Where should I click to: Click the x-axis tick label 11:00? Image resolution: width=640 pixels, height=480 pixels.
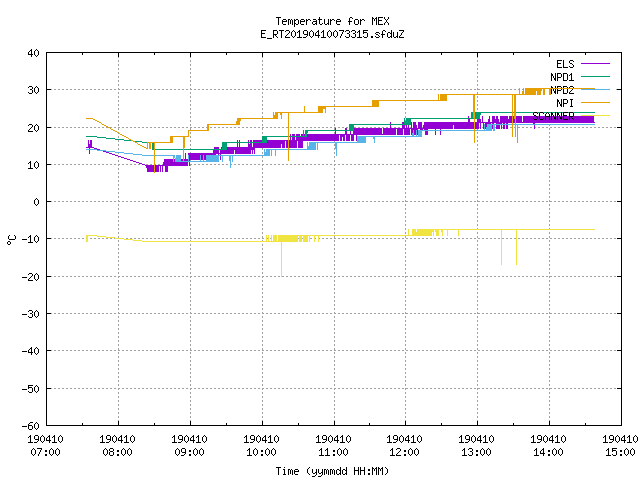[333, 452]
